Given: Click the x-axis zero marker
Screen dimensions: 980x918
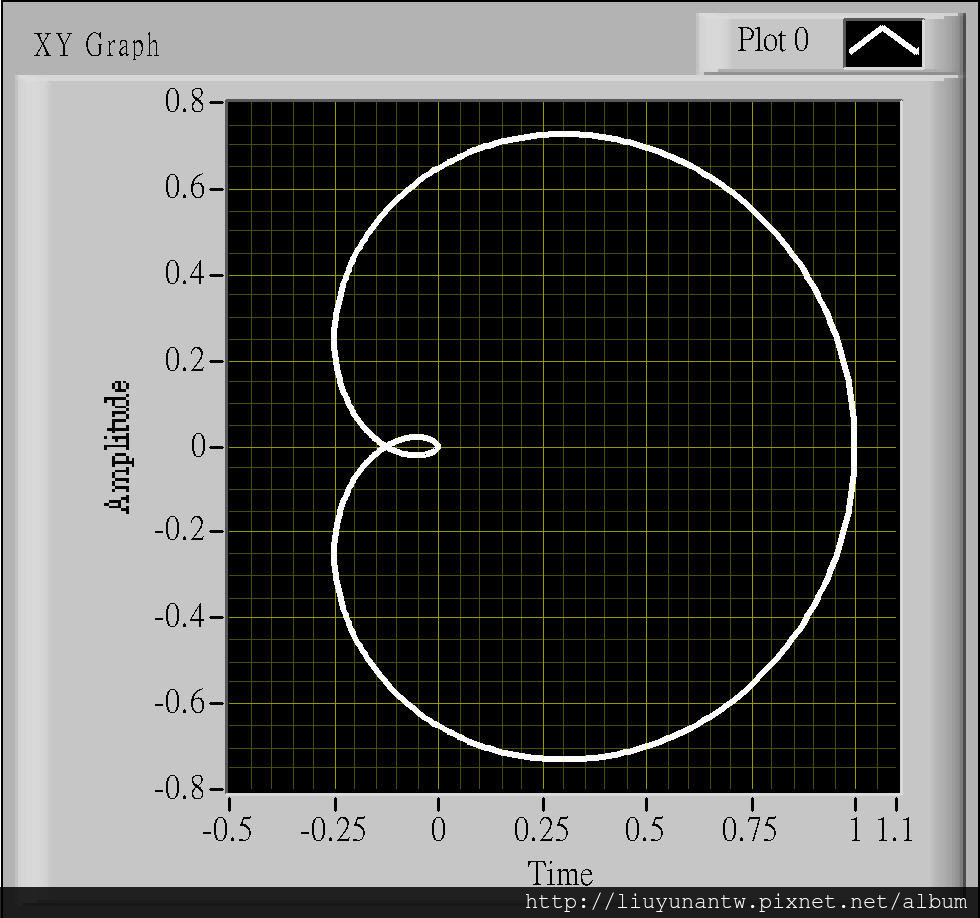Looking at the screenshot, I should click(x=438, y=831).
